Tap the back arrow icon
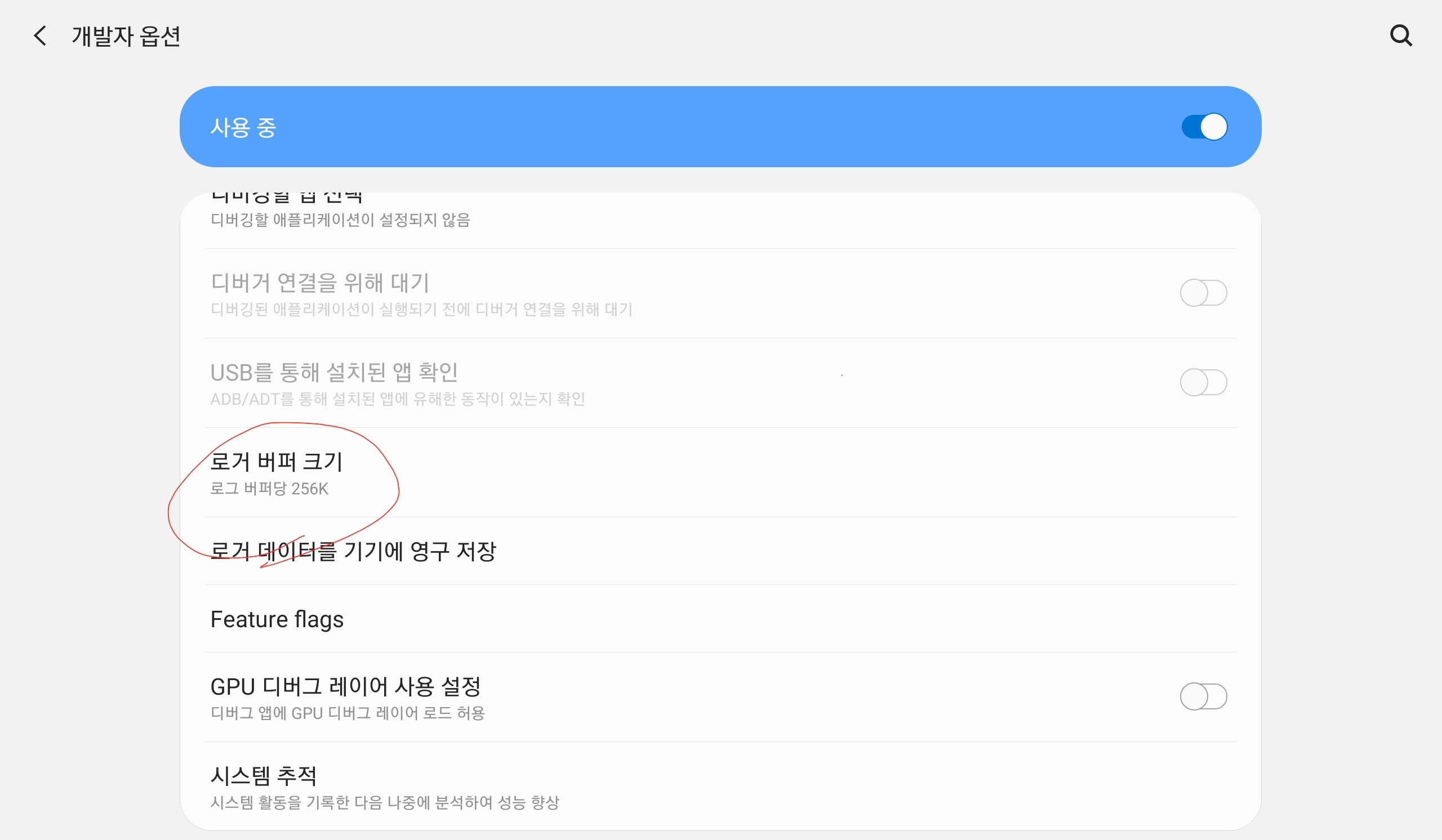 (40, 36)
